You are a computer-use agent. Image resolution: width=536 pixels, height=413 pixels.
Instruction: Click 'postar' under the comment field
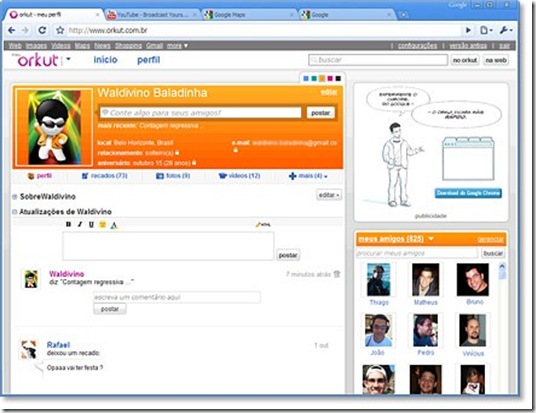pos(110,309)
